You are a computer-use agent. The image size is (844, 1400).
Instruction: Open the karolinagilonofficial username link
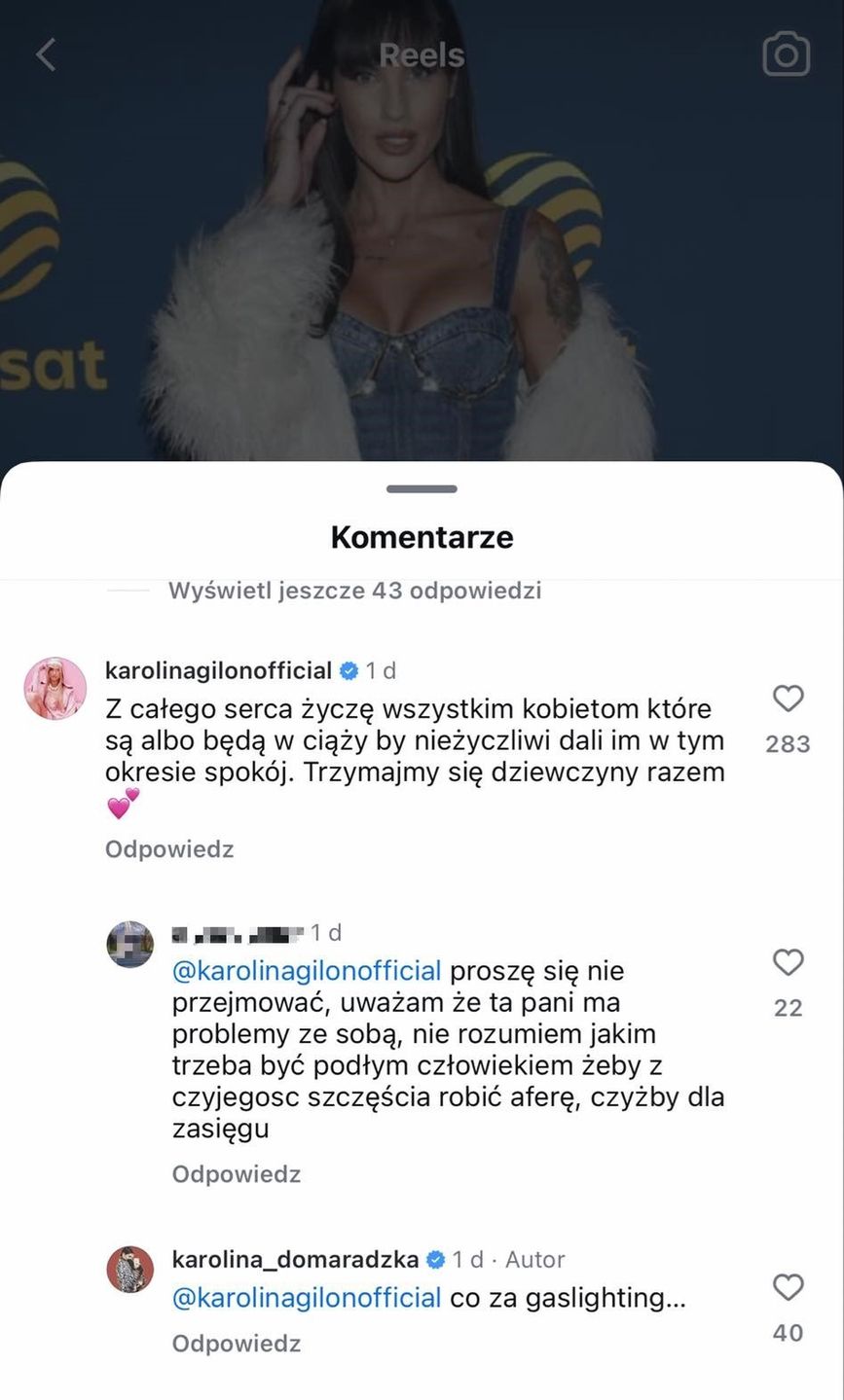pos(219,671)
